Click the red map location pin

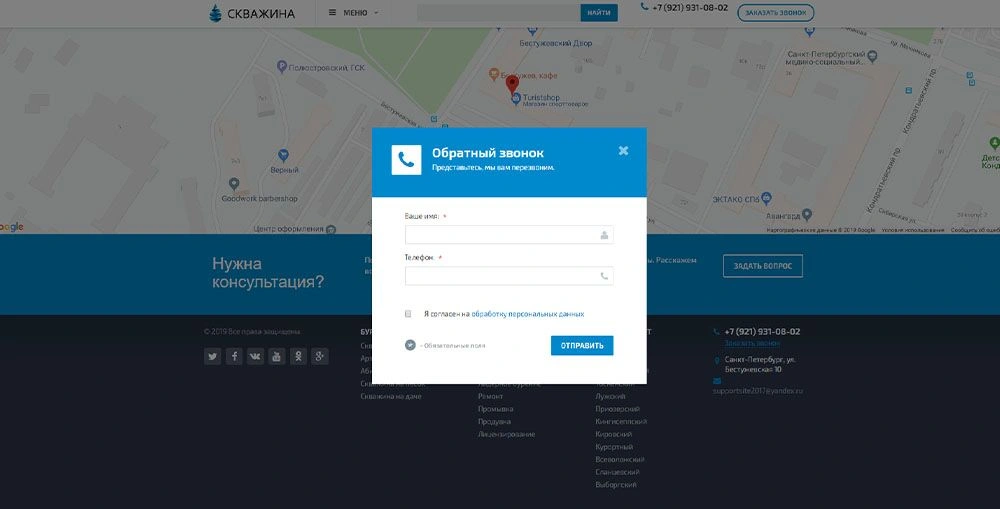513,84
